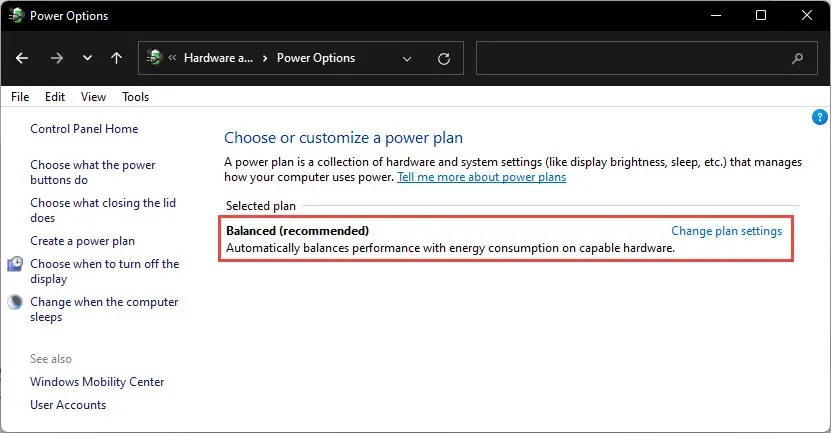This screenshot has height=433, width=831.
Task: Open the recent locations chevron
Action: 87,58
